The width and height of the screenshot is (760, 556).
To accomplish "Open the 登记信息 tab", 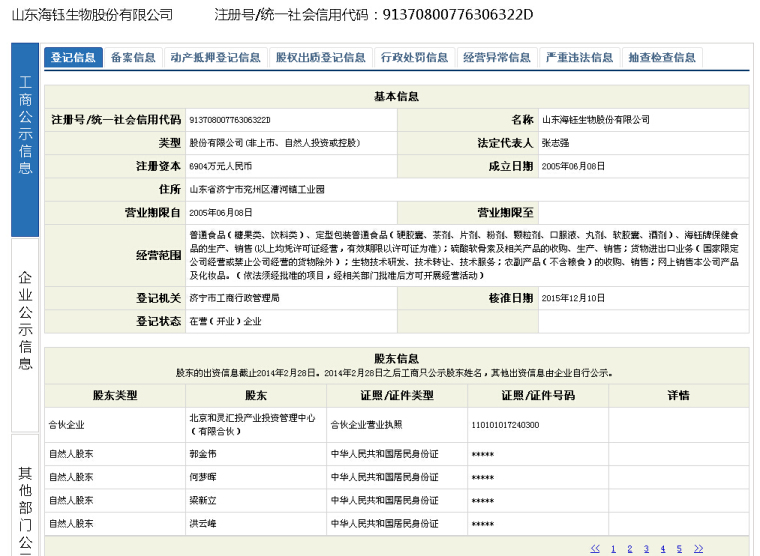I will (73, 57).
